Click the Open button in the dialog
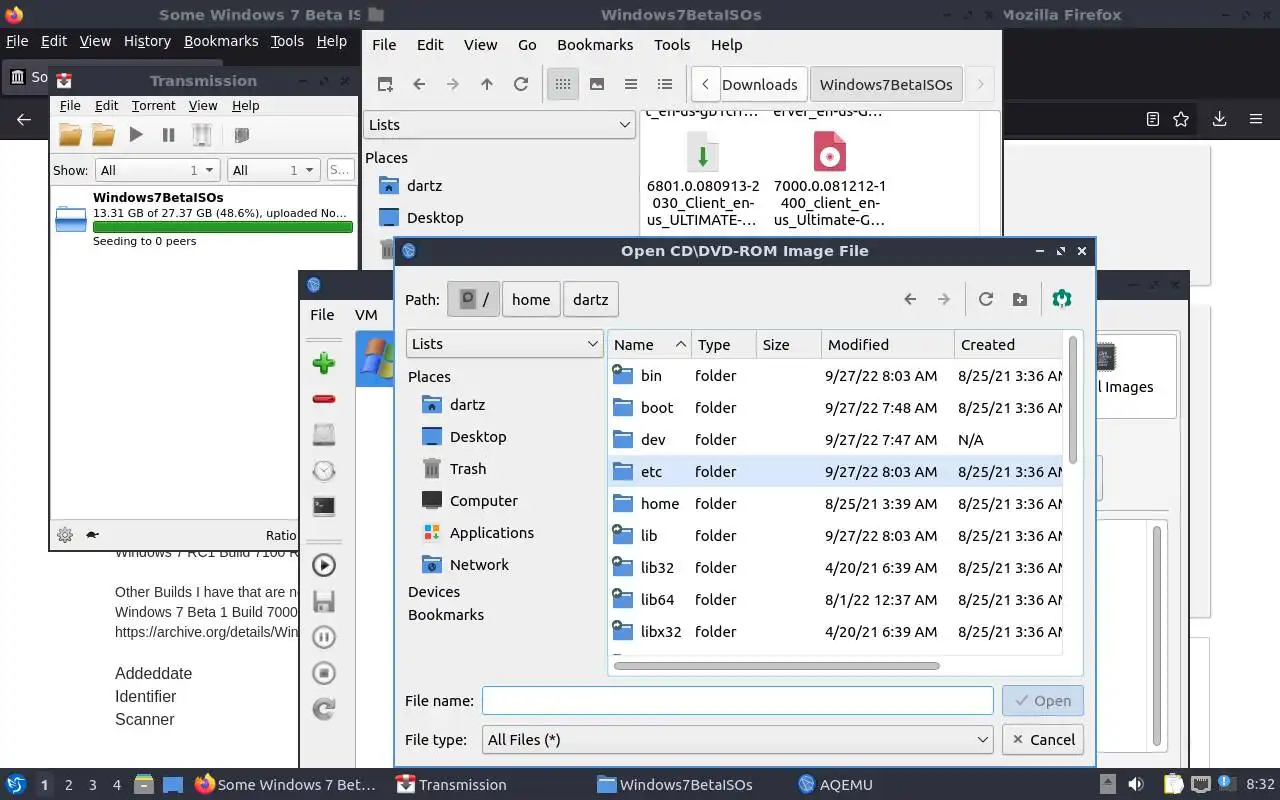The width and height of the screenshot is (1280, 800). [x=1042, y=701]
